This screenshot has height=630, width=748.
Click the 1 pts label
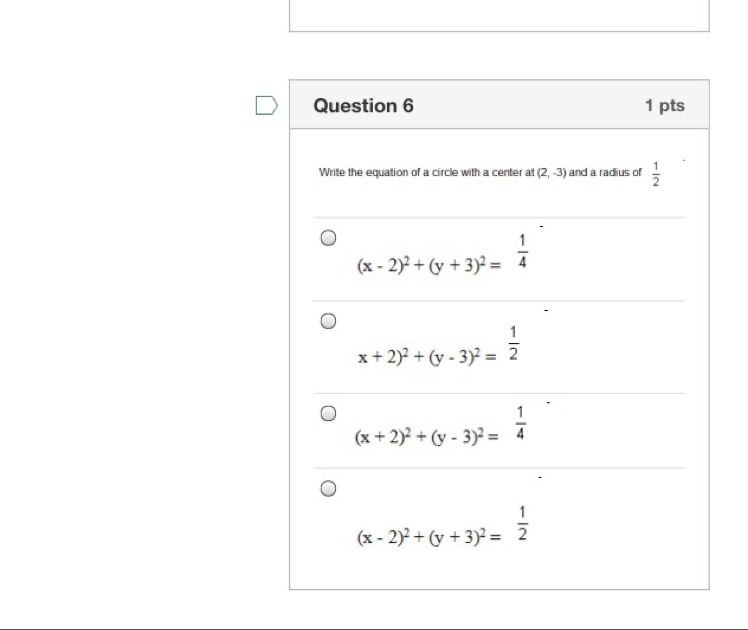664,106
